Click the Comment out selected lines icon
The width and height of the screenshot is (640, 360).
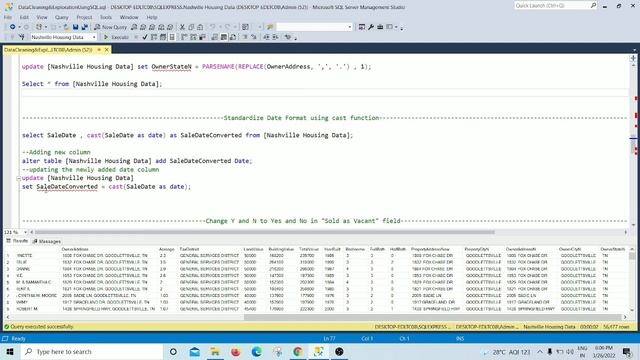tap(245, 37)
